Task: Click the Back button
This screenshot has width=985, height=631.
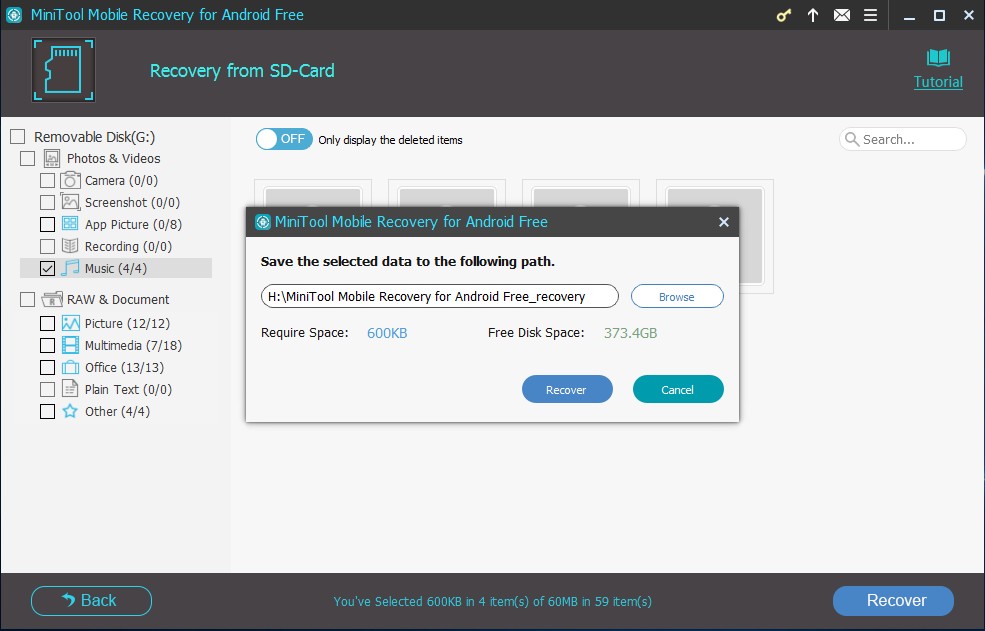Action: coord(91,601)
